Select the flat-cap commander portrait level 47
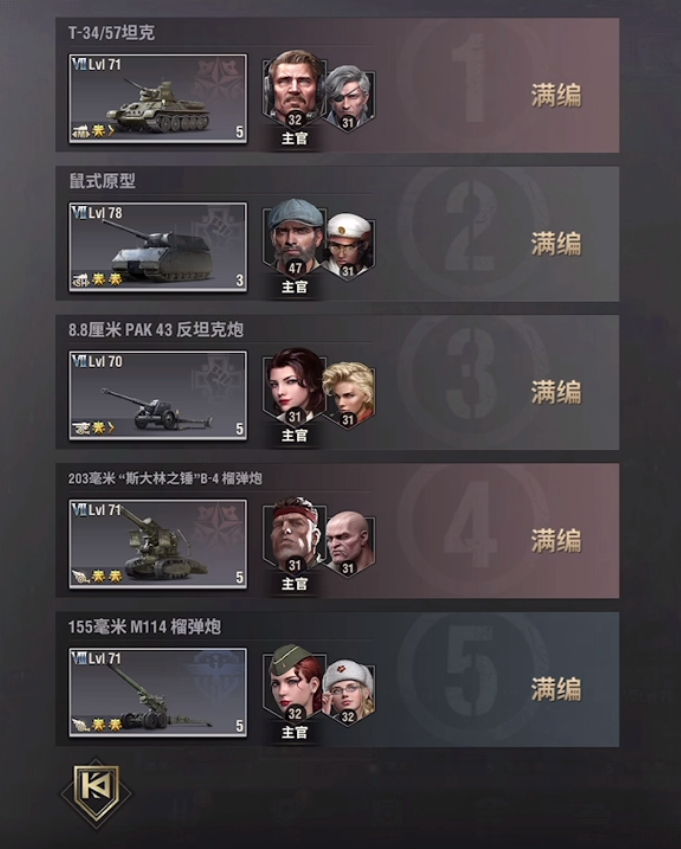The width and height of the screenshot is (681, 849). (294, 238)
